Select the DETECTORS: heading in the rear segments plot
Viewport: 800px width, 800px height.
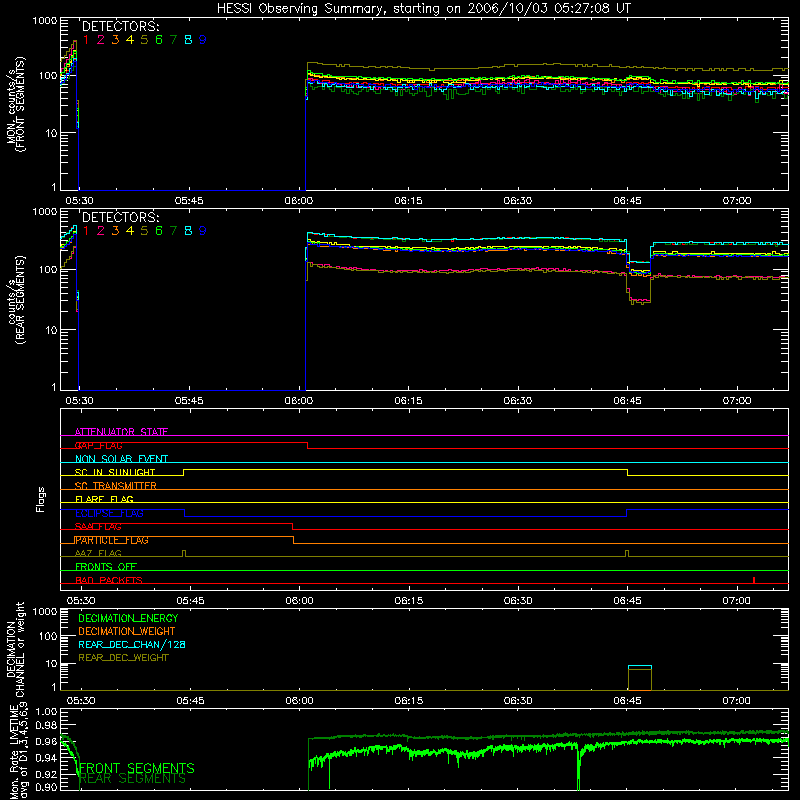pos(121,217)
